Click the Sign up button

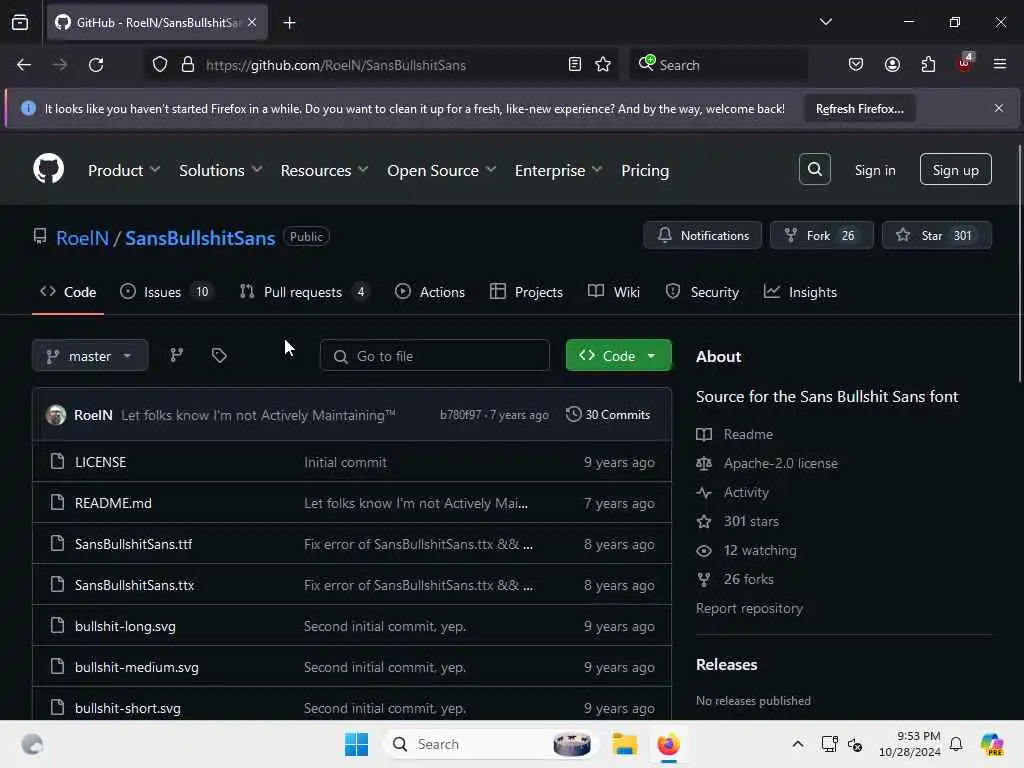pyautogui.click(x=955, y=170)
